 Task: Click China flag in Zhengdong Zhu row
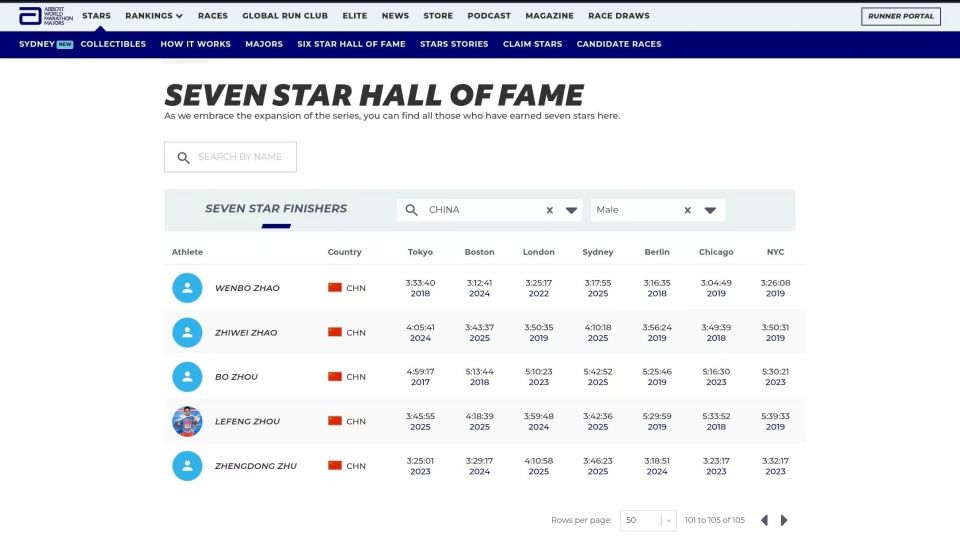(x=335, y=465)
